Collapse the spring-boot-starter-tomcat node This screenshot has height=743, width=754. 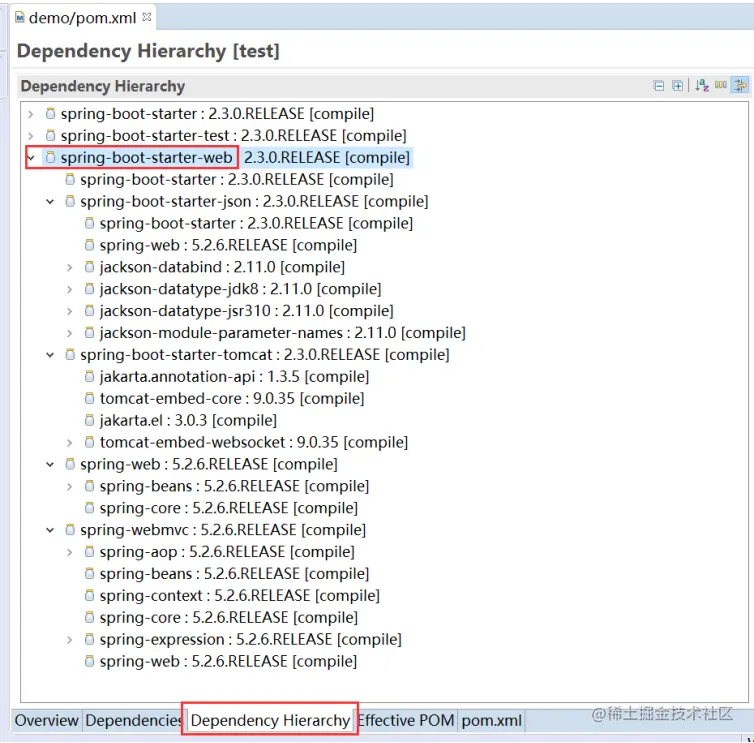[50, 355]
